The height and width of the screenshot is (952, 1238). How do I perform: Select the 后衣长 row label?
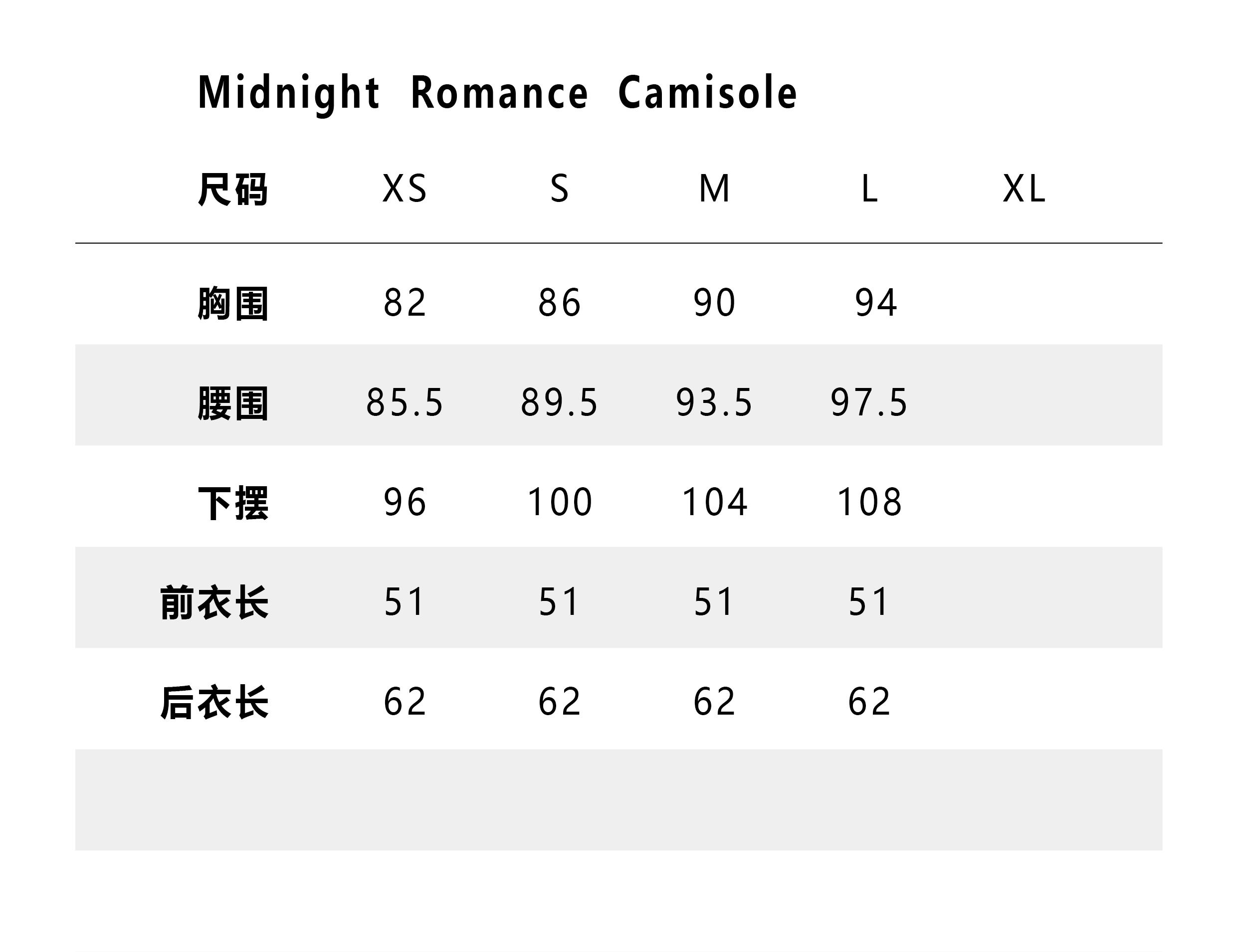point(214,702)
